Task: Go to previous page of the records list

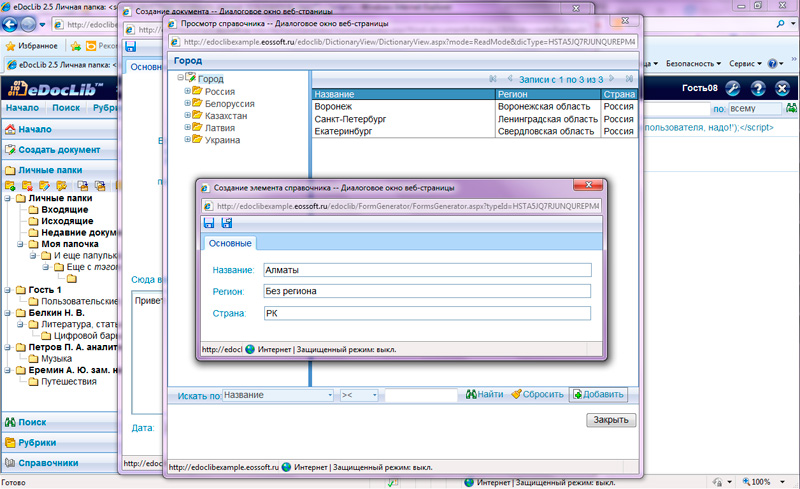Action: (x=510, y=79)
